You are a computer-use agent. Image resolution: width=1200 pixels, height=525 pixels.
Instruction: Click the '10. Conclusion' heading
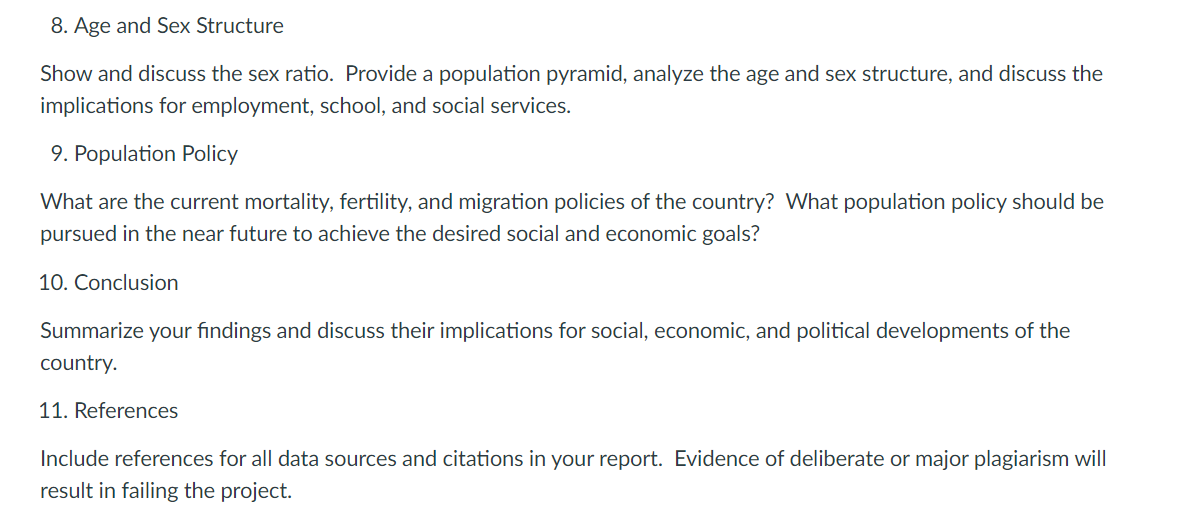109,283
